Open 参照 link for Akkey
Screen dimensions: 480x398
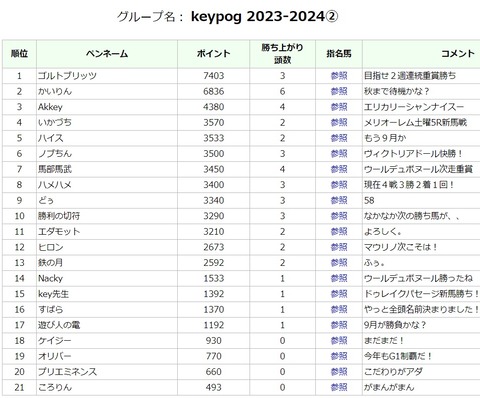pos(339,107)
